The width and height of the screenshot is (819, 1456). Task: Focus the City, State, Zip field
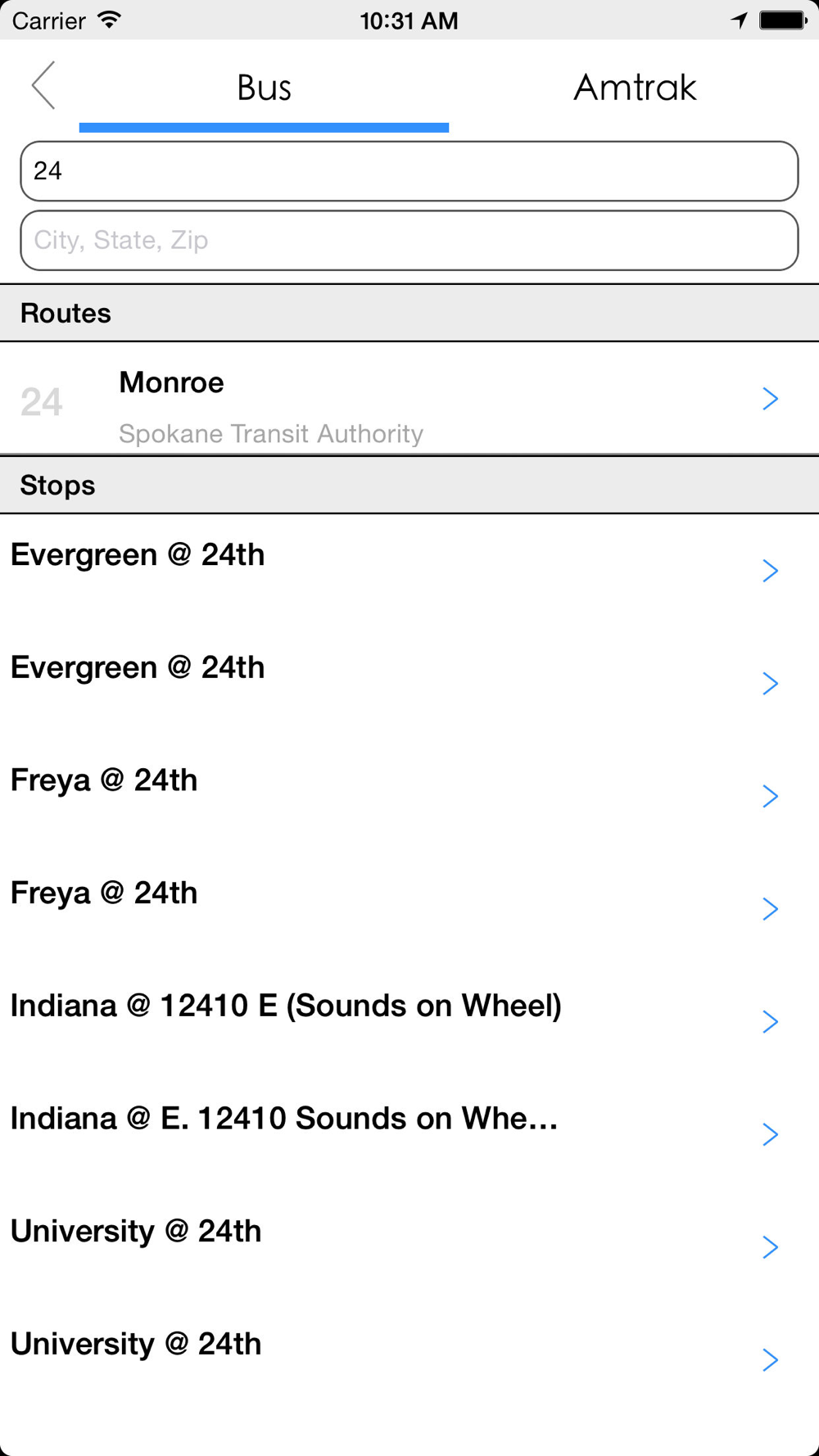point(409,240)
